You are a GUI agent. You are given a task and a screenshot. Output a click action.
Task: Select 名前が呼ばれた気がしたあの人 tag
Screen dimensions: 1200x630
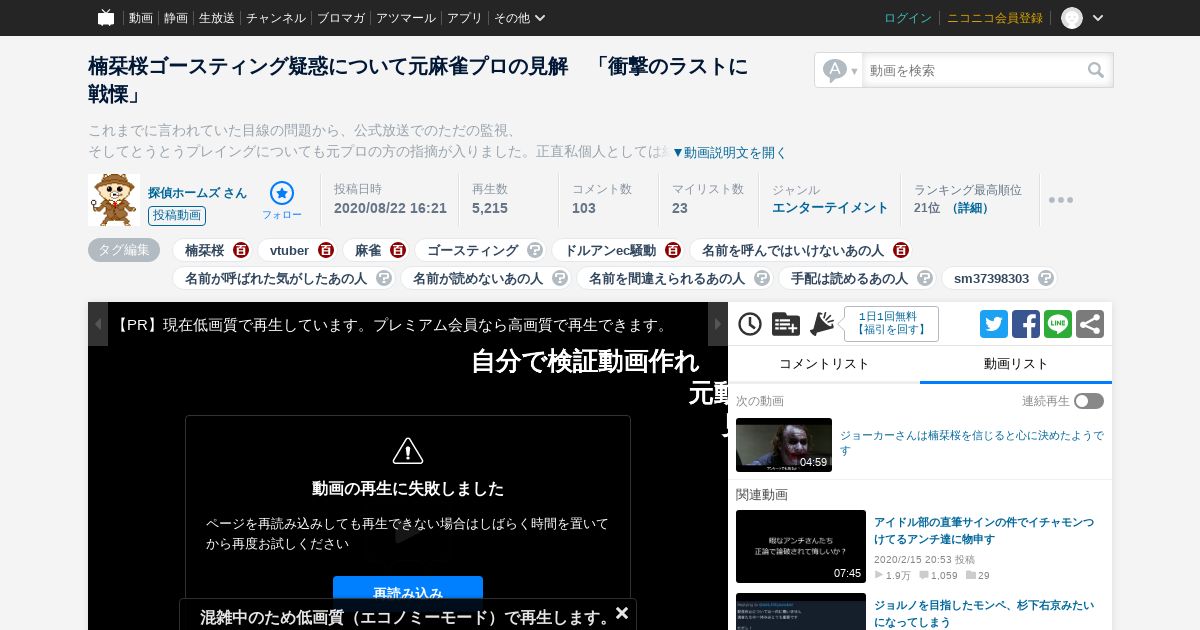pos(276,279)
